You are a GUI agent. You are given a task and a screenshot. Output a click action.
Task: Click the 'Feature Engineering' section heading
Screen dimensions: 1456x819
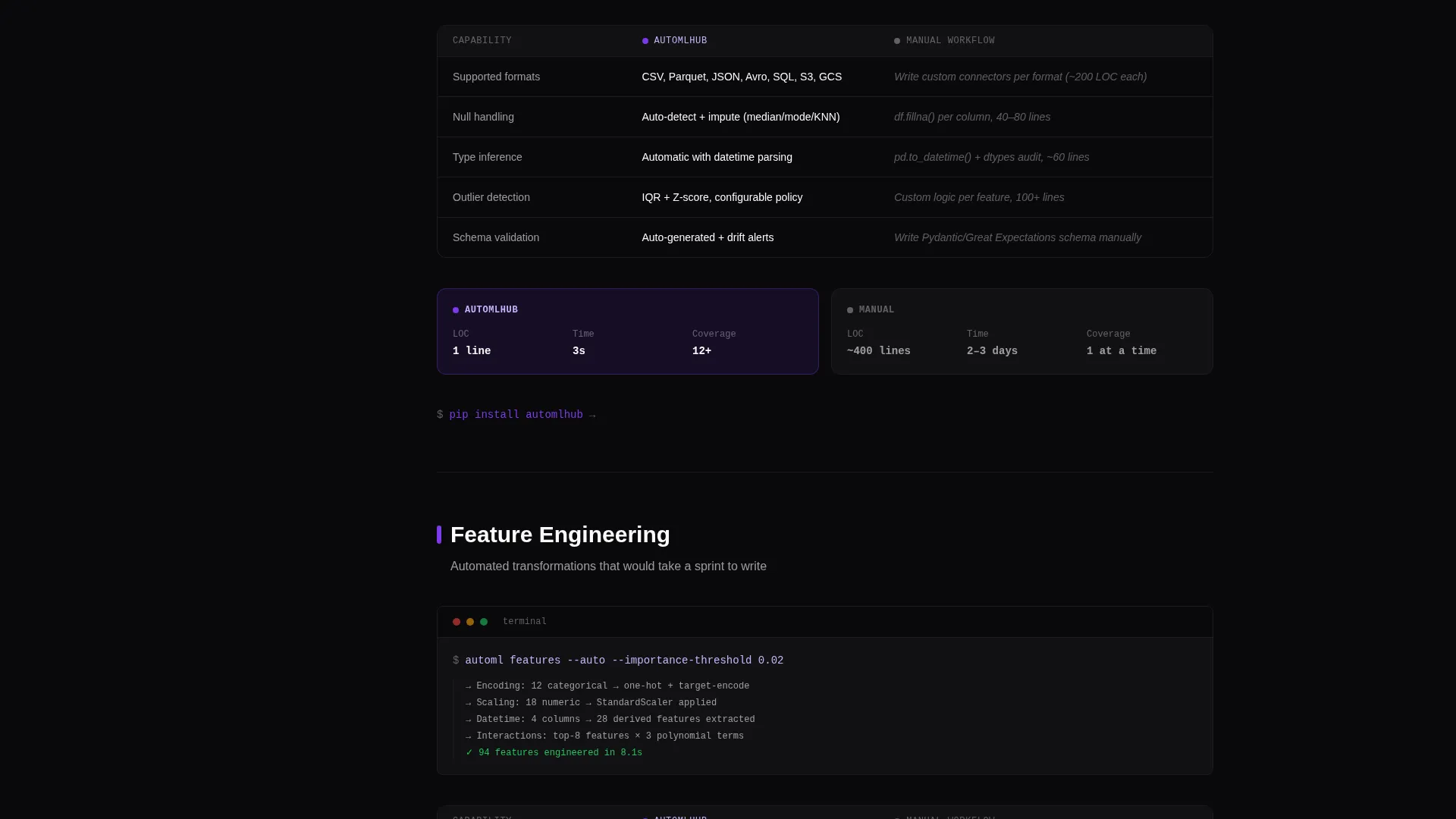(x=560, y=535)
